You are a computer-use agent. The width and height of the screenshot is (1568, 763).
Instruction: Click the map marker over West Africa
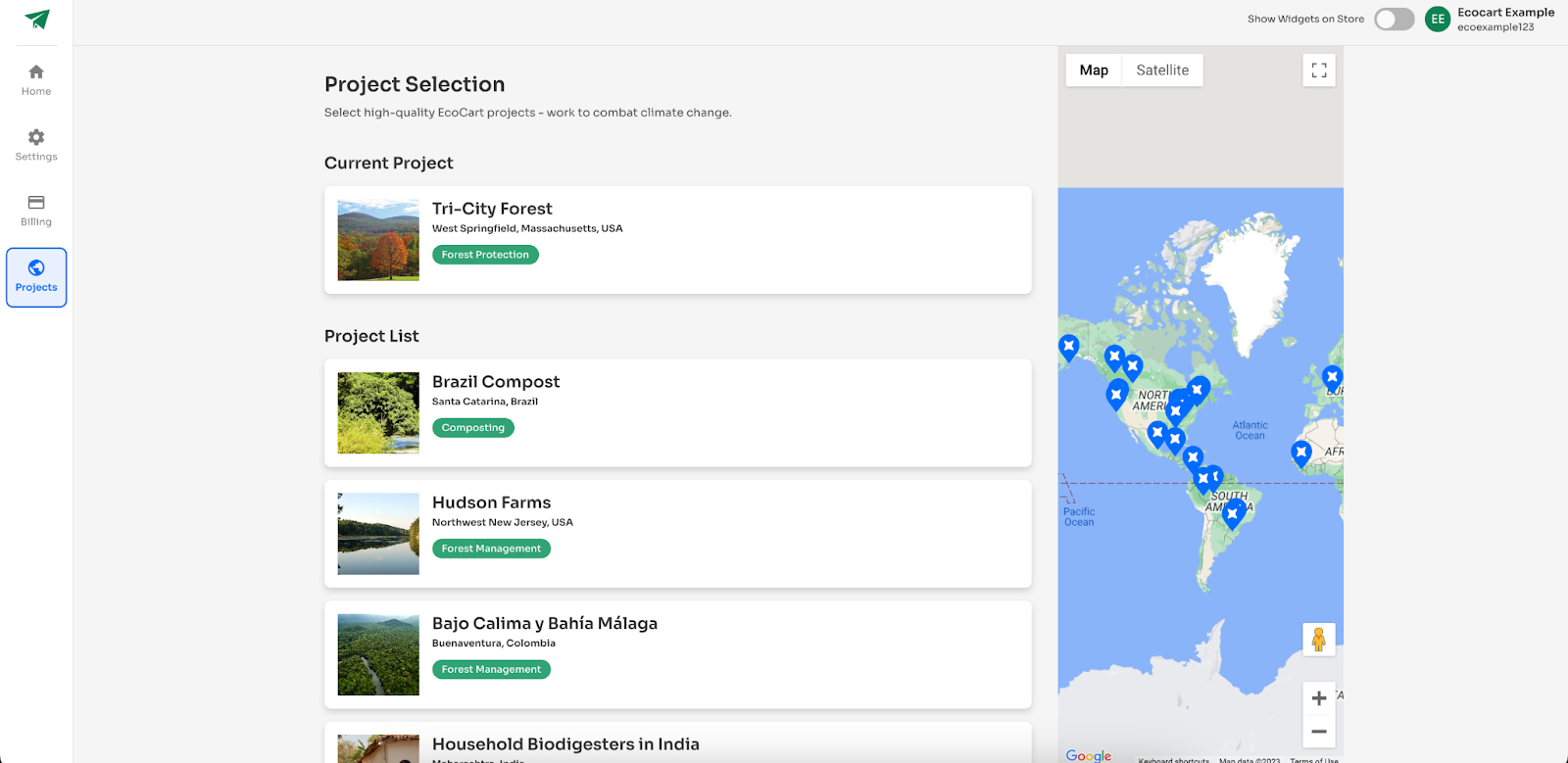(x=1300, y=454)
